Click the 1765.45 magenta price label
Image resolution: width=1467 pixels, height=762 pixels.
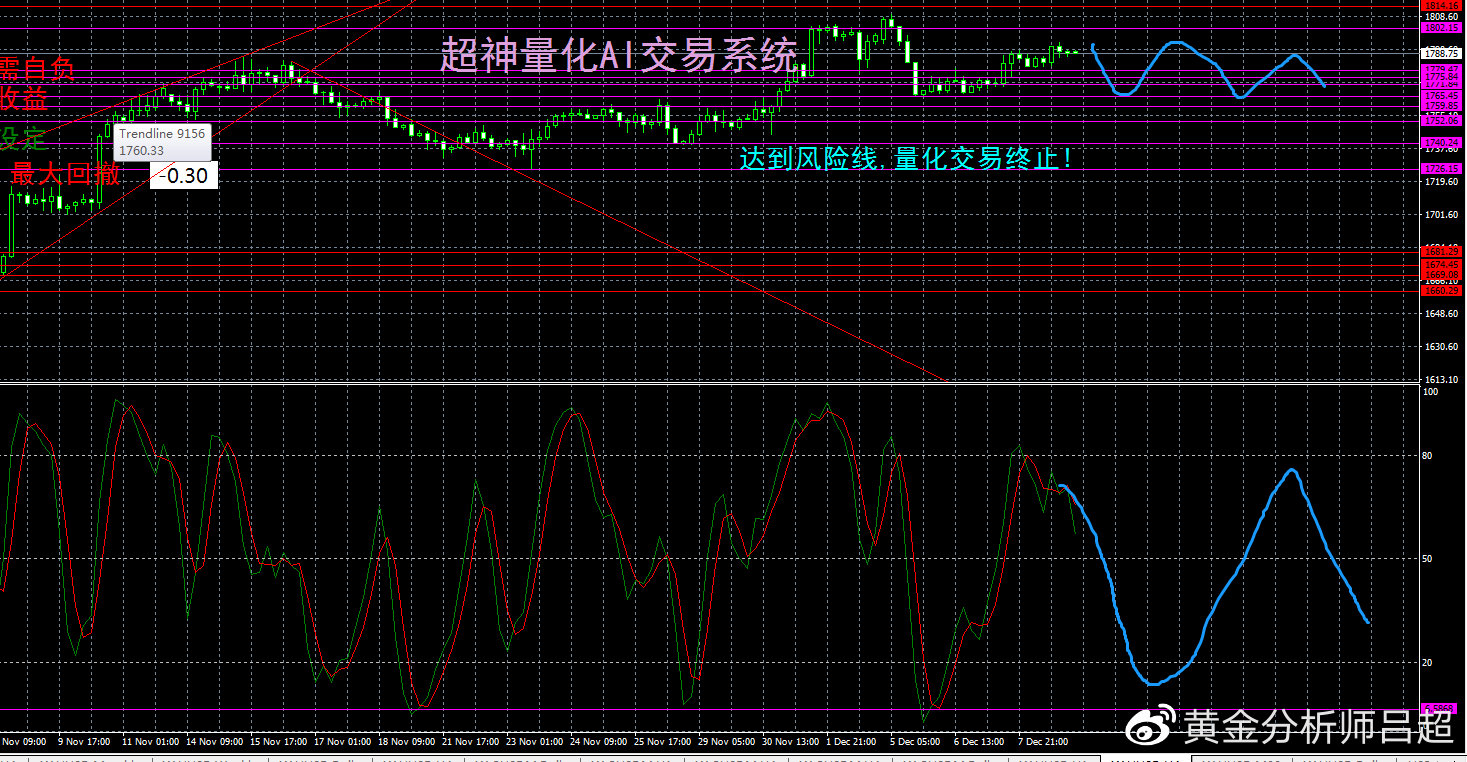(x=1441, y=95)
